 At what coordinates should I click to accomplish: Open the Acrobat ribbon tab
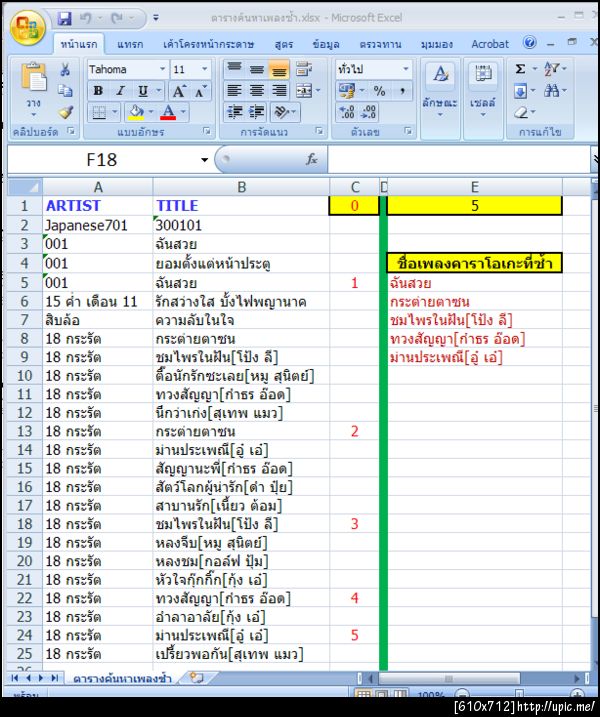[490, 44]
